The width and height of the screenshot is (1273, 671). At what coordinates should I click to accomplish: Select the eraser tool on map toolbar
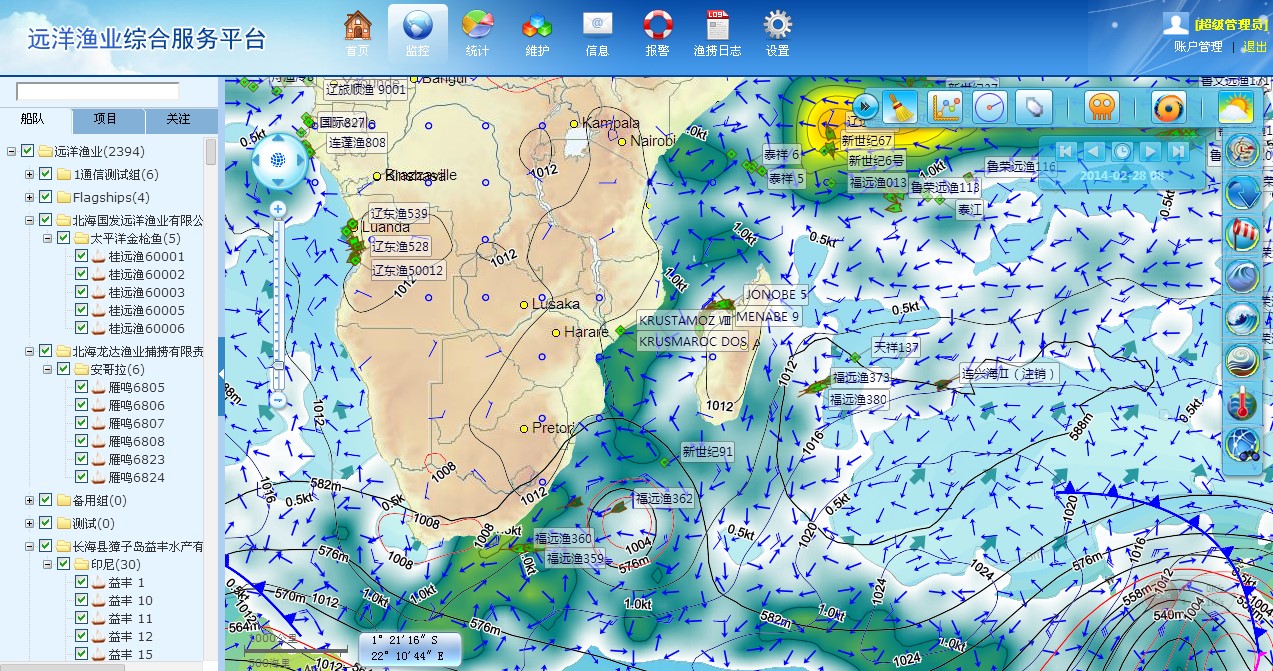(x=1035, y=107)
